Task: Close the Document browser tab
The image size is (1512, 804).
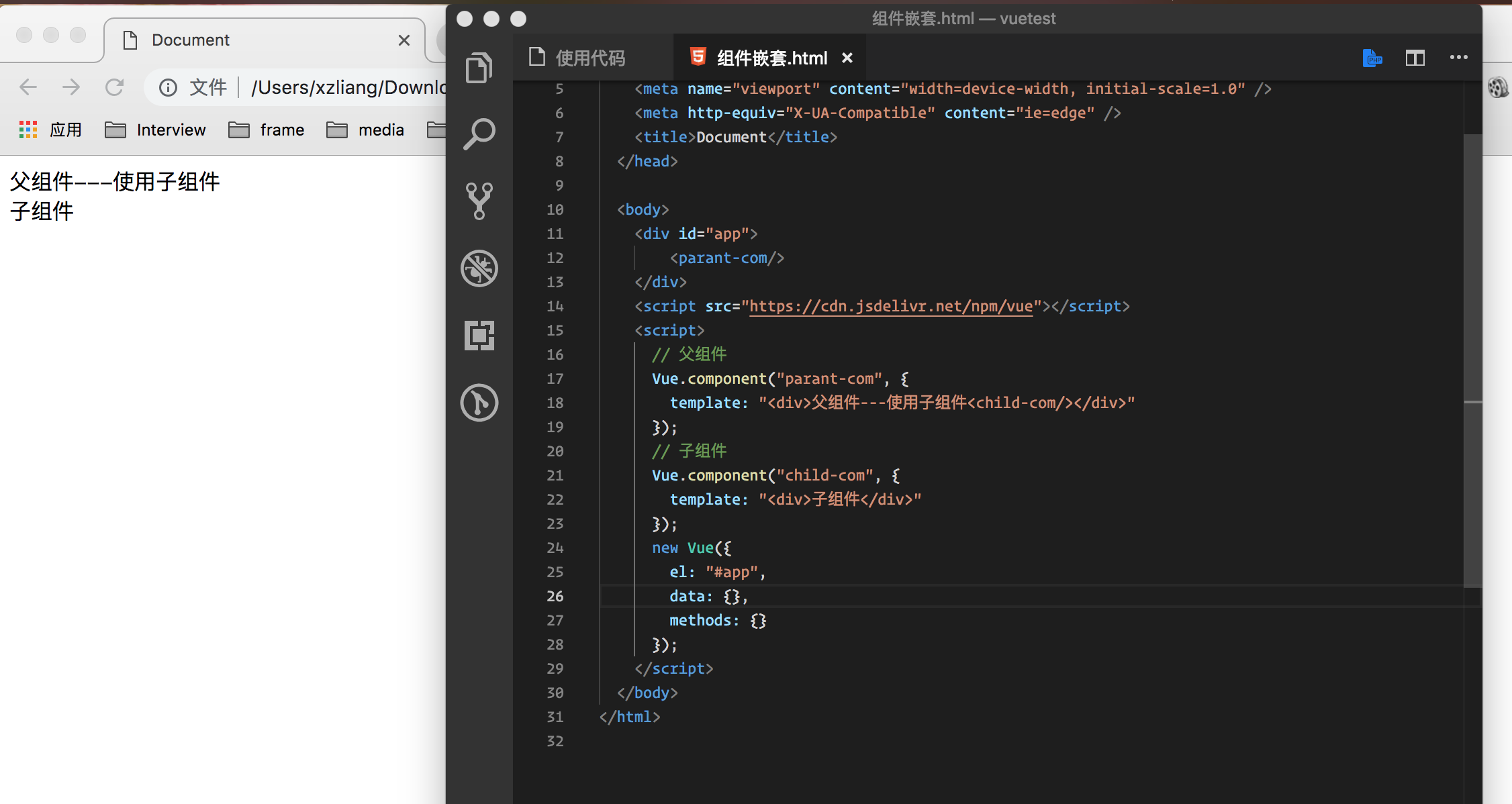Action: [404, 40]
